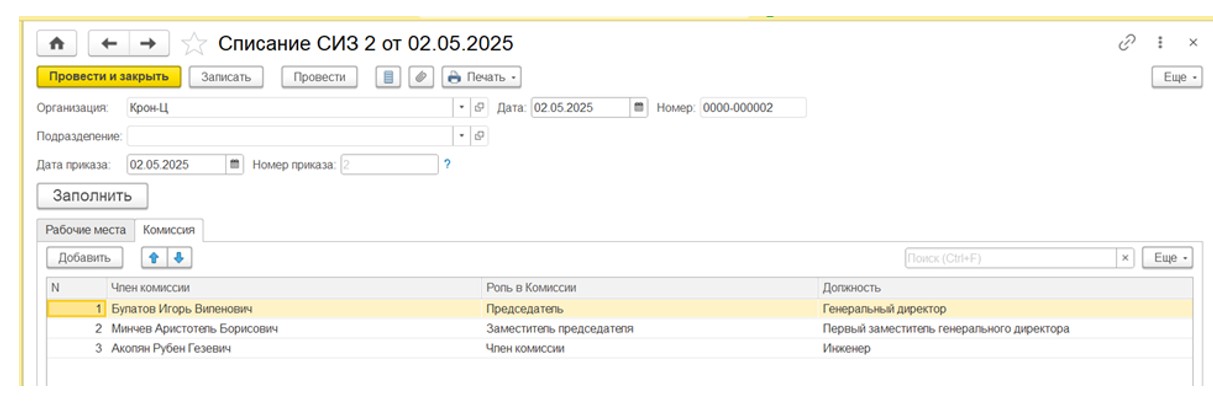The height and width of the screenshot is (406, 1213).
Task: Navigate back with the left arrow
Action: click(109, 43)
